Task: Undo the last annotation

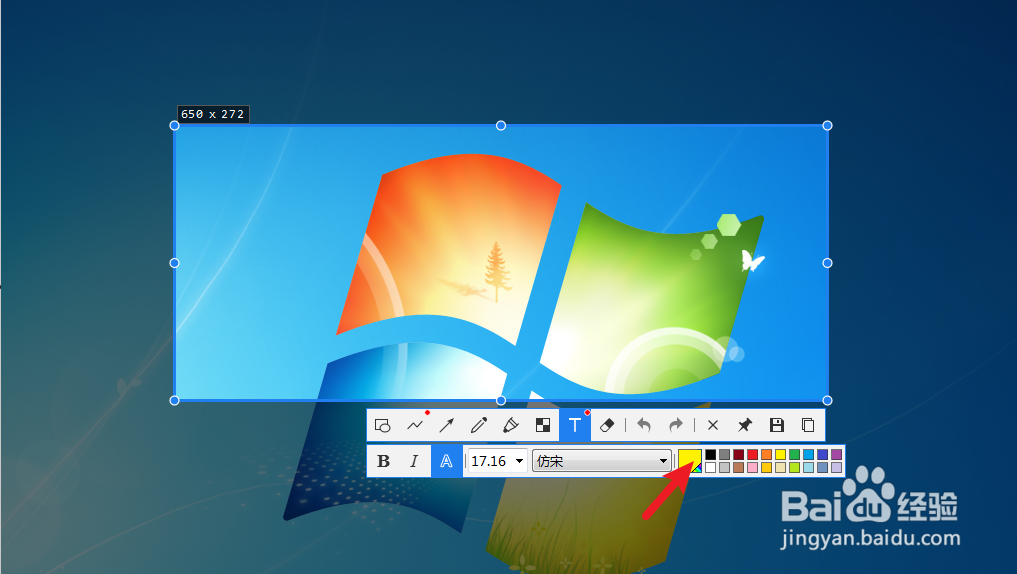Action: (x=643, y=425)
